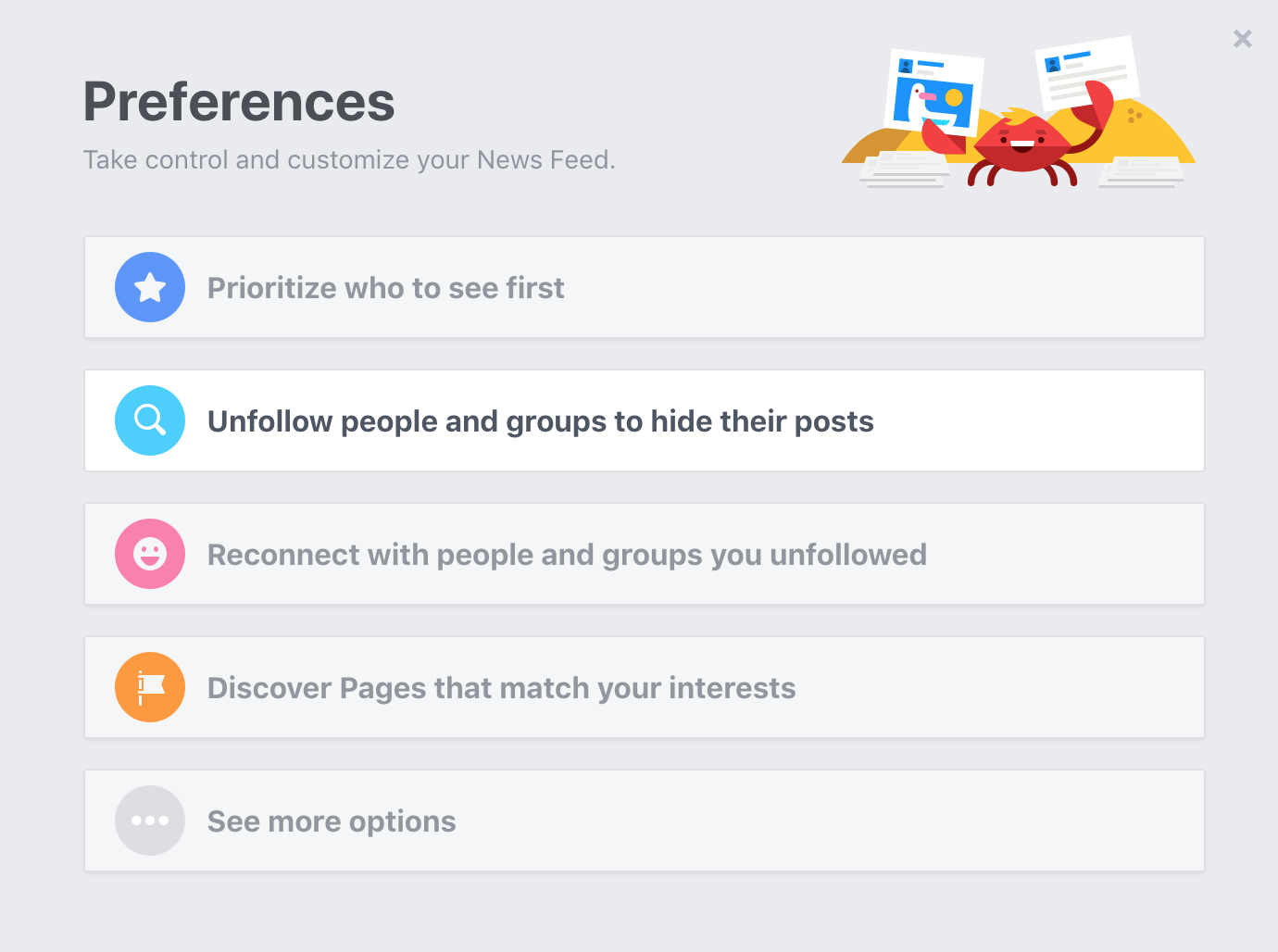Select the cyan magnifying glass icon
Screen dimensions: 1278x952
150,420
